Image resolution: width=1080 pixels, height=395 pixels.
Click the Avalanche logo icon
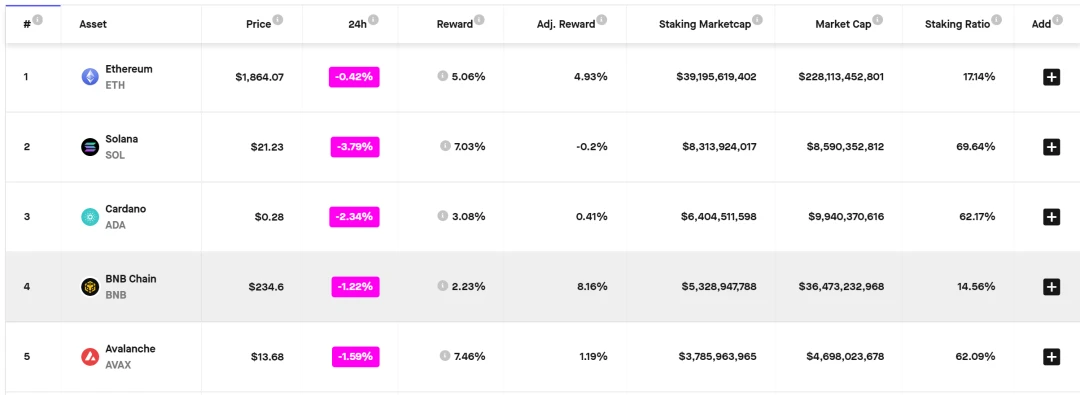coord(90,357)
